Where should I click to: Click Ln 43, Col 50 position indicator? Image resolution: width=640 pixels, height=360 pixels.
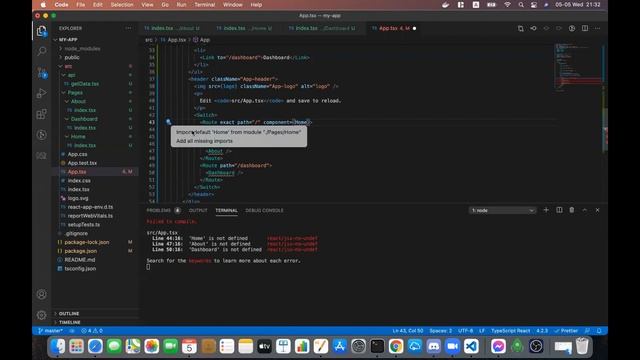(x=408, y=331)
